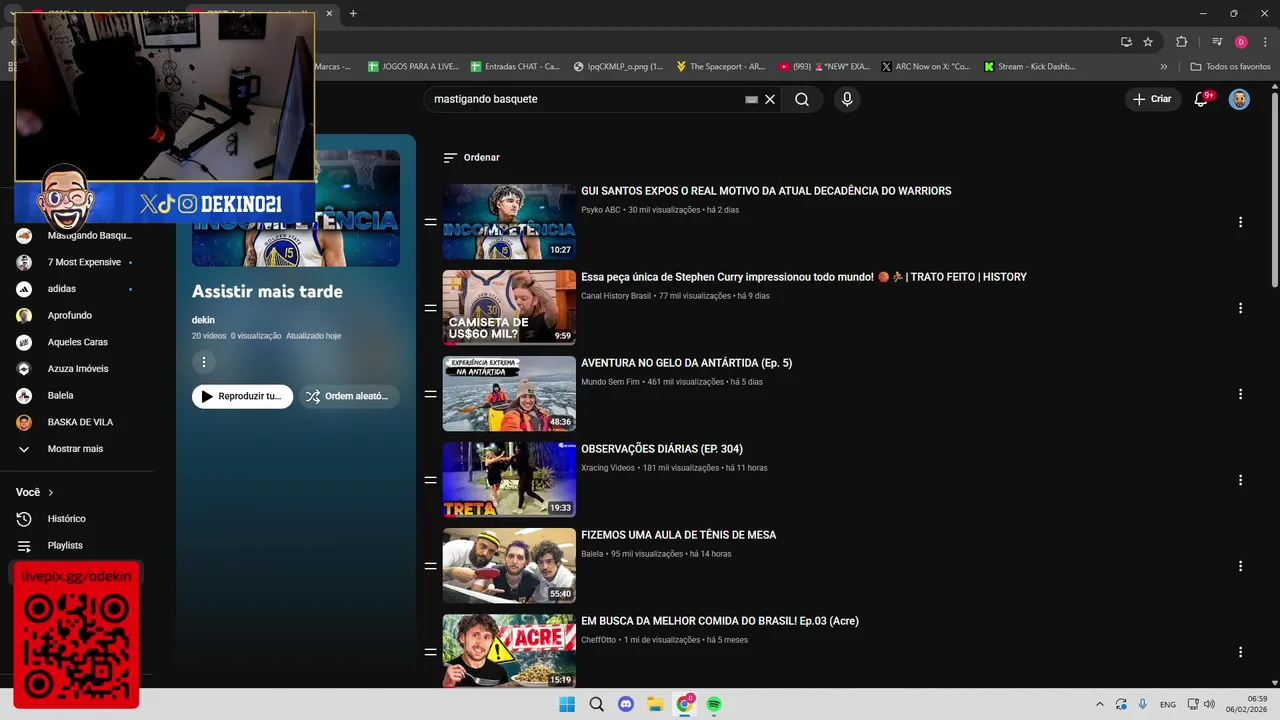Open options for the Stephen Curry video
1280x720 pixels.
tap(1240, 308)
